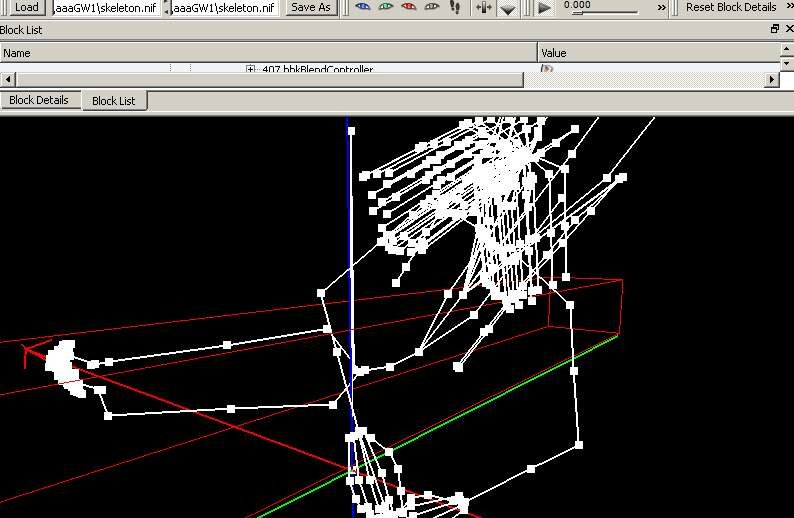Image resolution: width=794 pixels, height=518 pixels.
Task: Toggle the gray eye perspective view icon
Action: pyautogui.click(x=431, y=7)
